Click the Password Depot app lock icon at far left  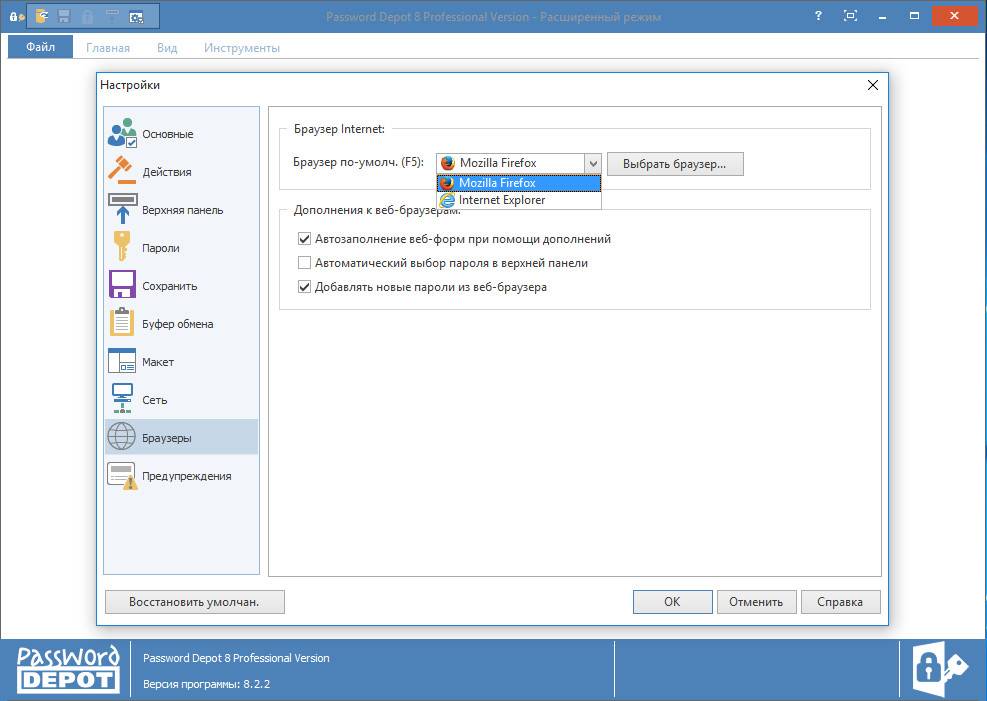15,17
